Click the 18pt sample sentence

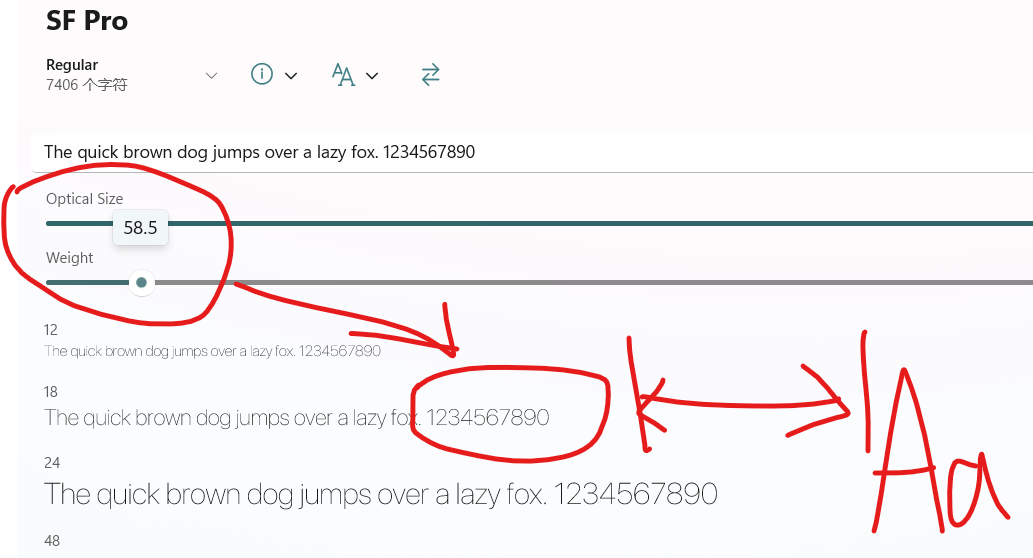click(x=296, y=418)
